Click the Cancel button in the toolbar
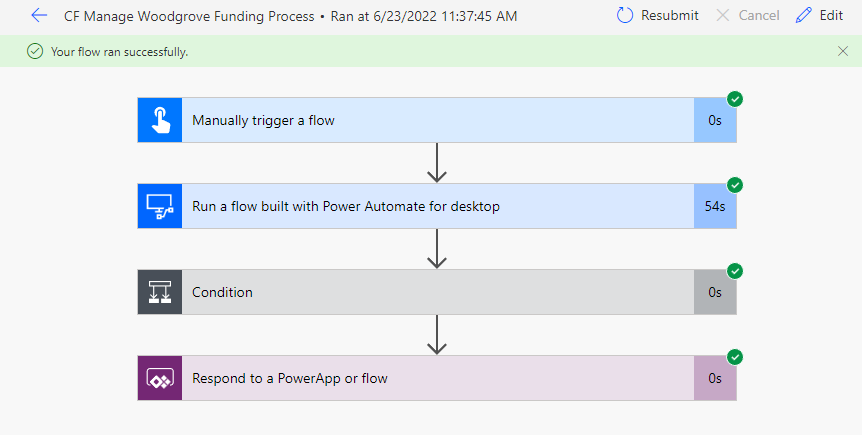Screen dimensions: 862x435 (x=747, y=16)
